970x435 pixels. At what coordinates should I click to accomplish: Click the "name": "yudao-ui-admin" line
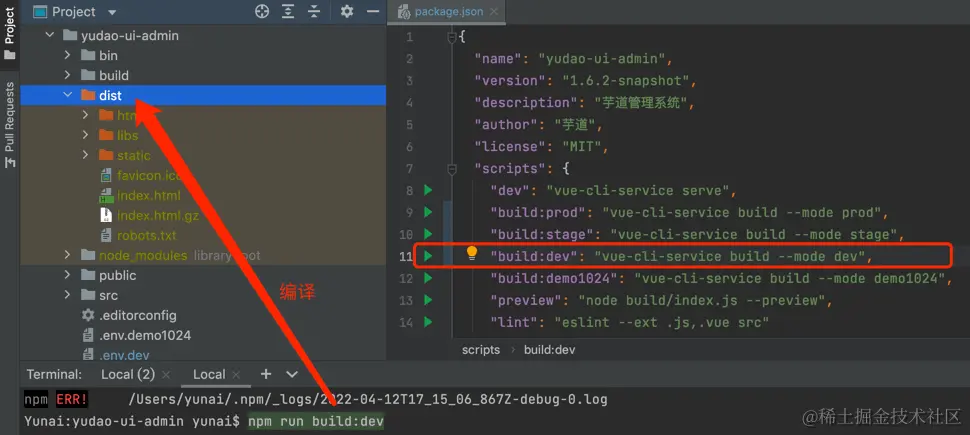[573, 59]
